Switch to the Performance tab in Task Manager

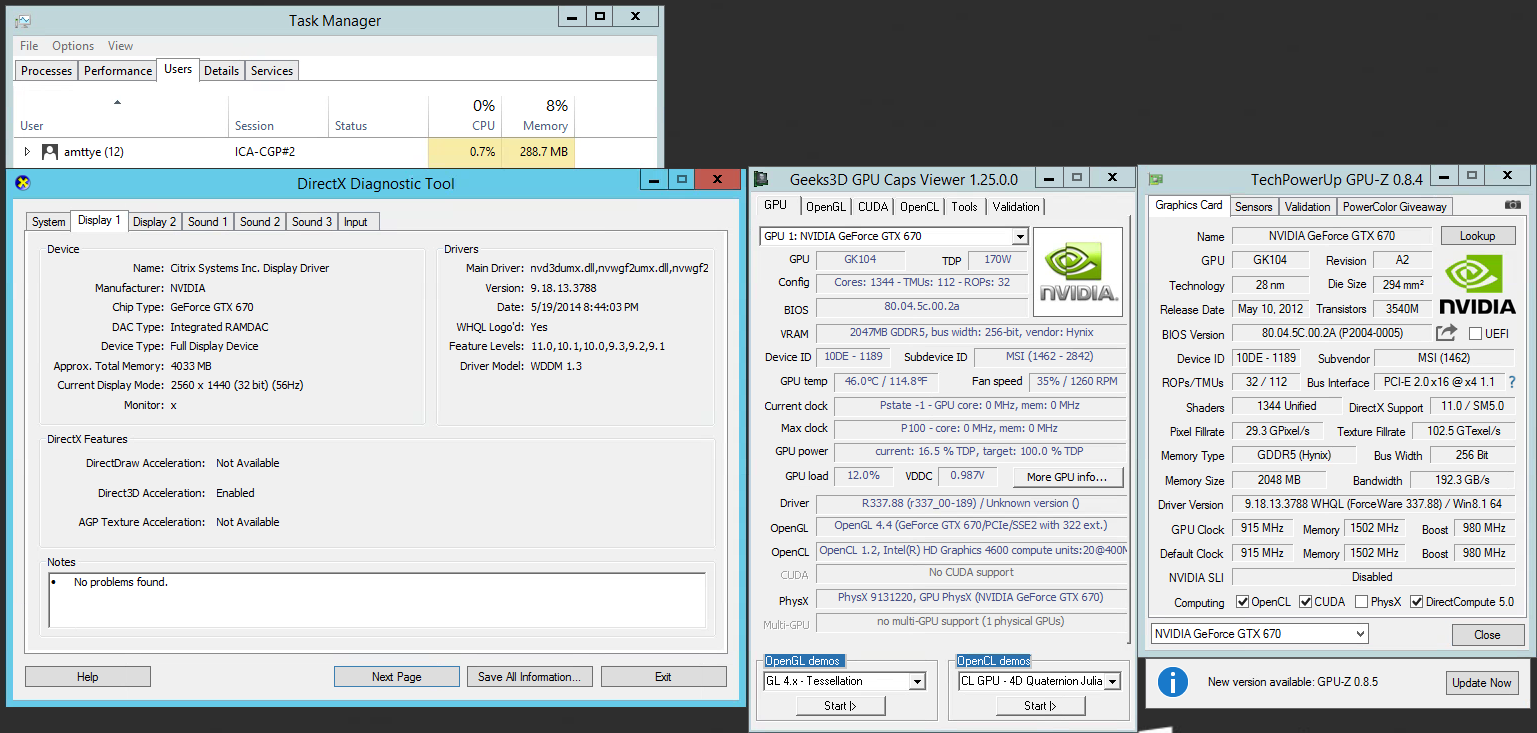coord(118,71)
